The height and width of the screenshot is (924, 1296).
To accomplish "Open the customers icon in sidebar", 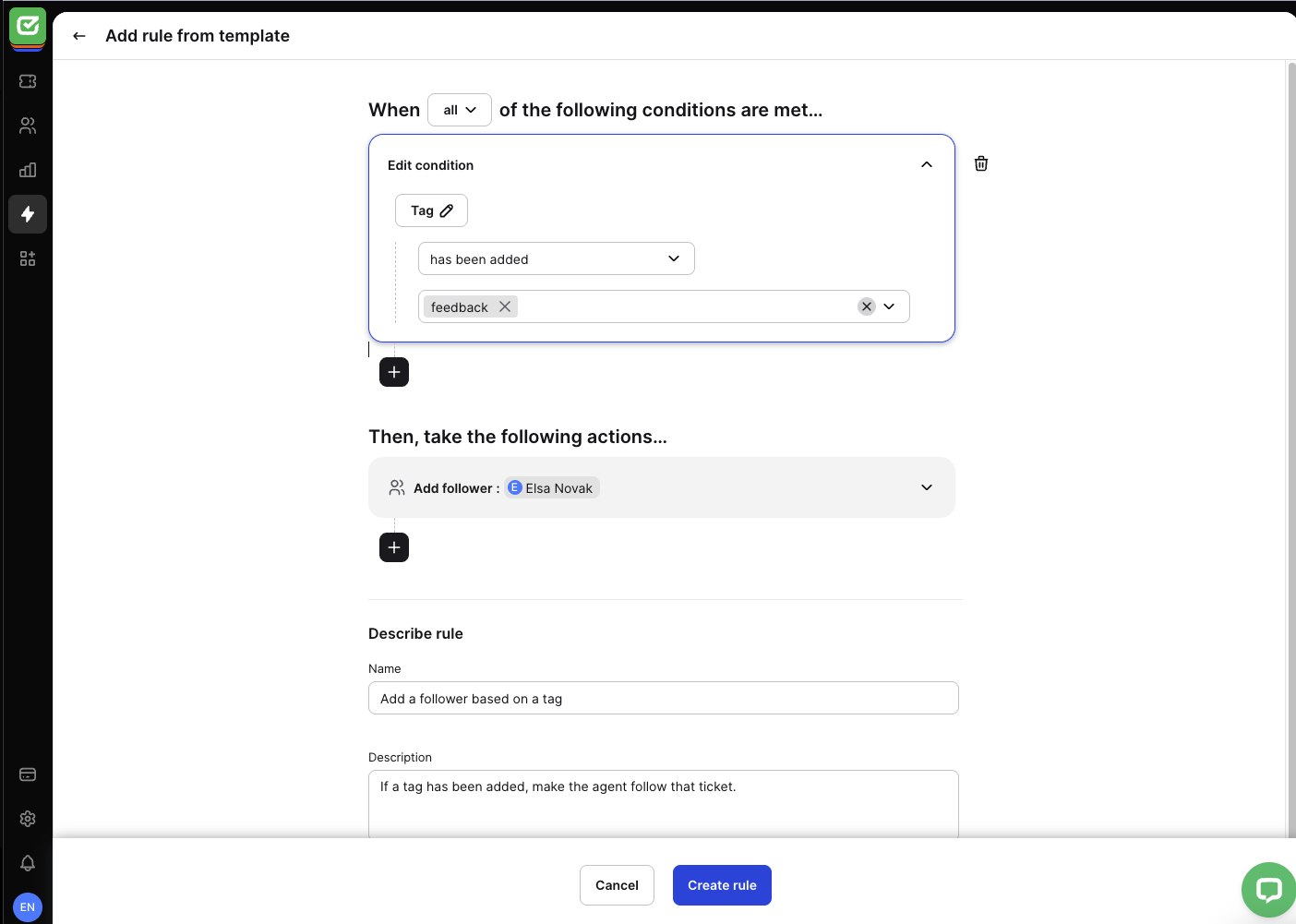I will pyautogui.click(x=28, y=126).
